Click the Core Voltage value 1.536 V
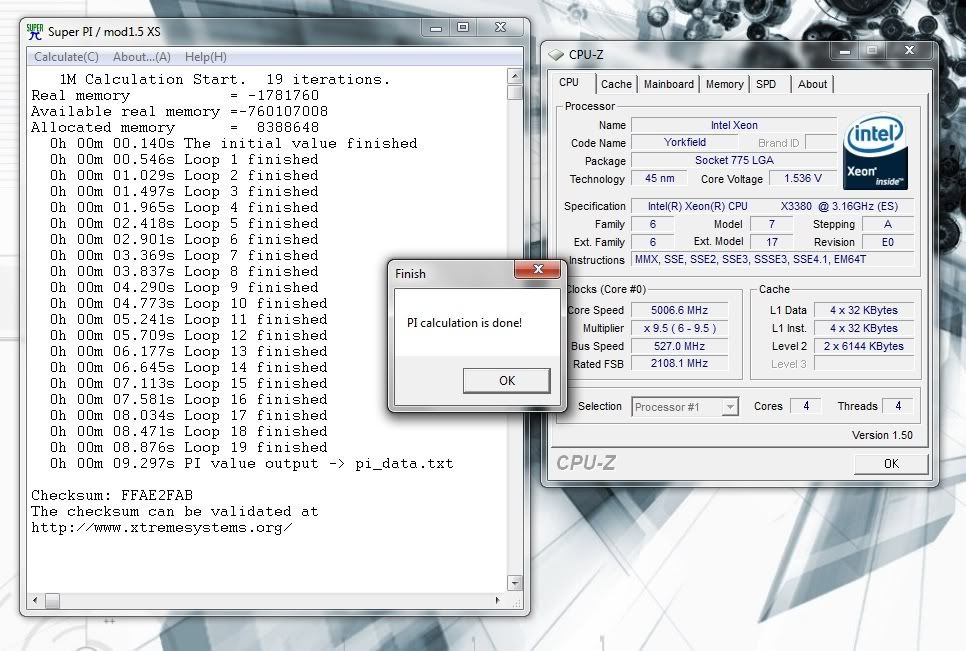The width and height of the screenshot is (966, 651). point(802,179)
